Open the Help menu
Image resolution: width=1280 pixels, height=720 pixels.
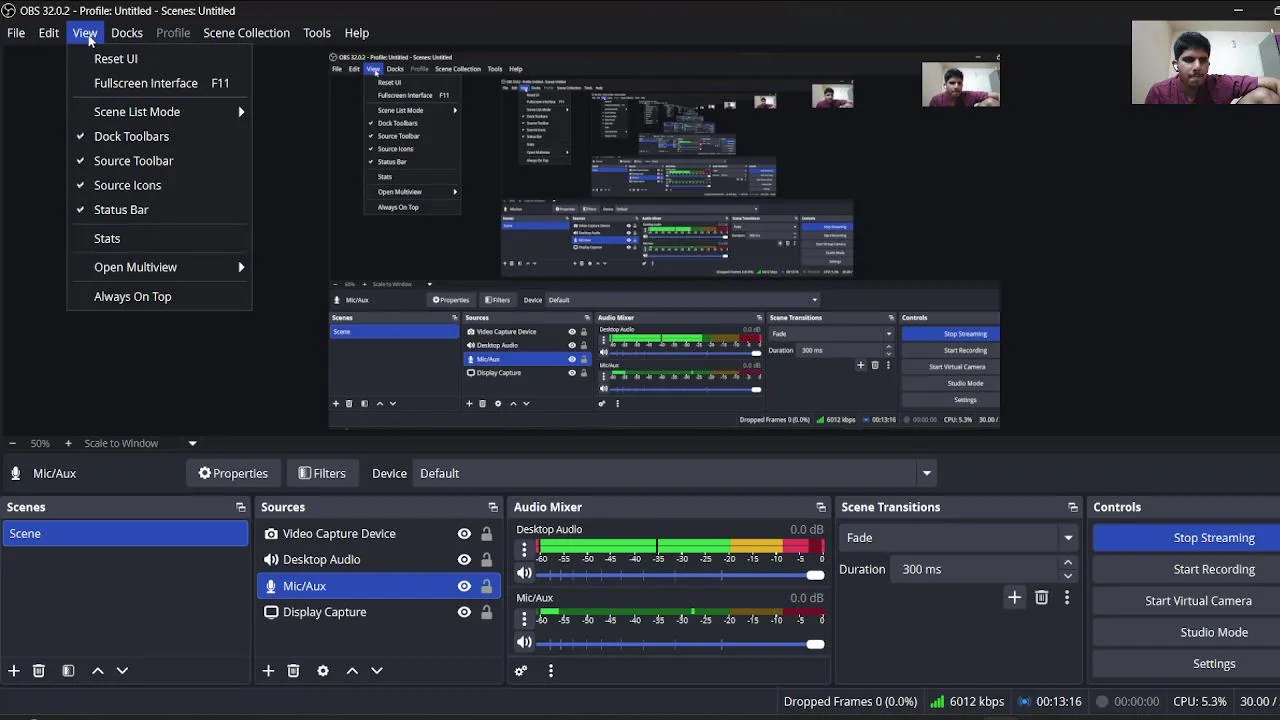tap(357, 33)
